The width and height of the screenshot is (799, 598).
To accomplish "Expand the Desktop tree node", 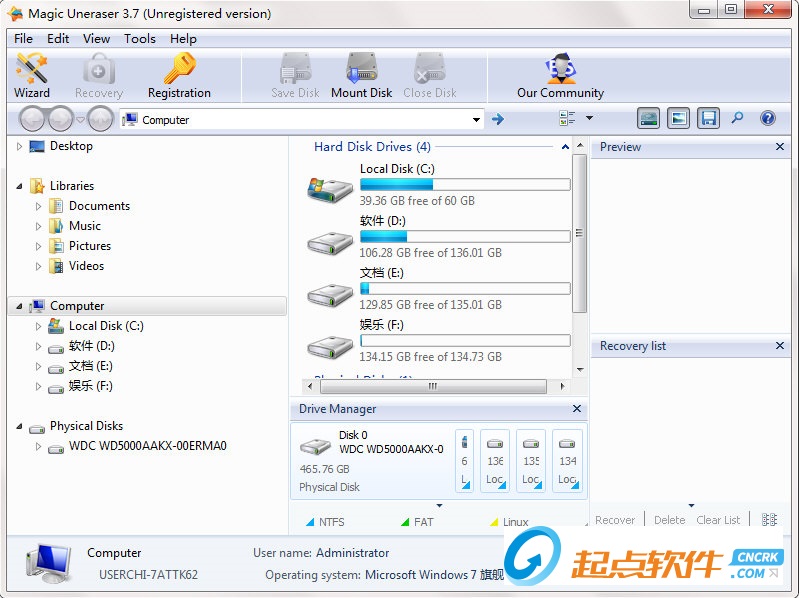I will point(19,146).
